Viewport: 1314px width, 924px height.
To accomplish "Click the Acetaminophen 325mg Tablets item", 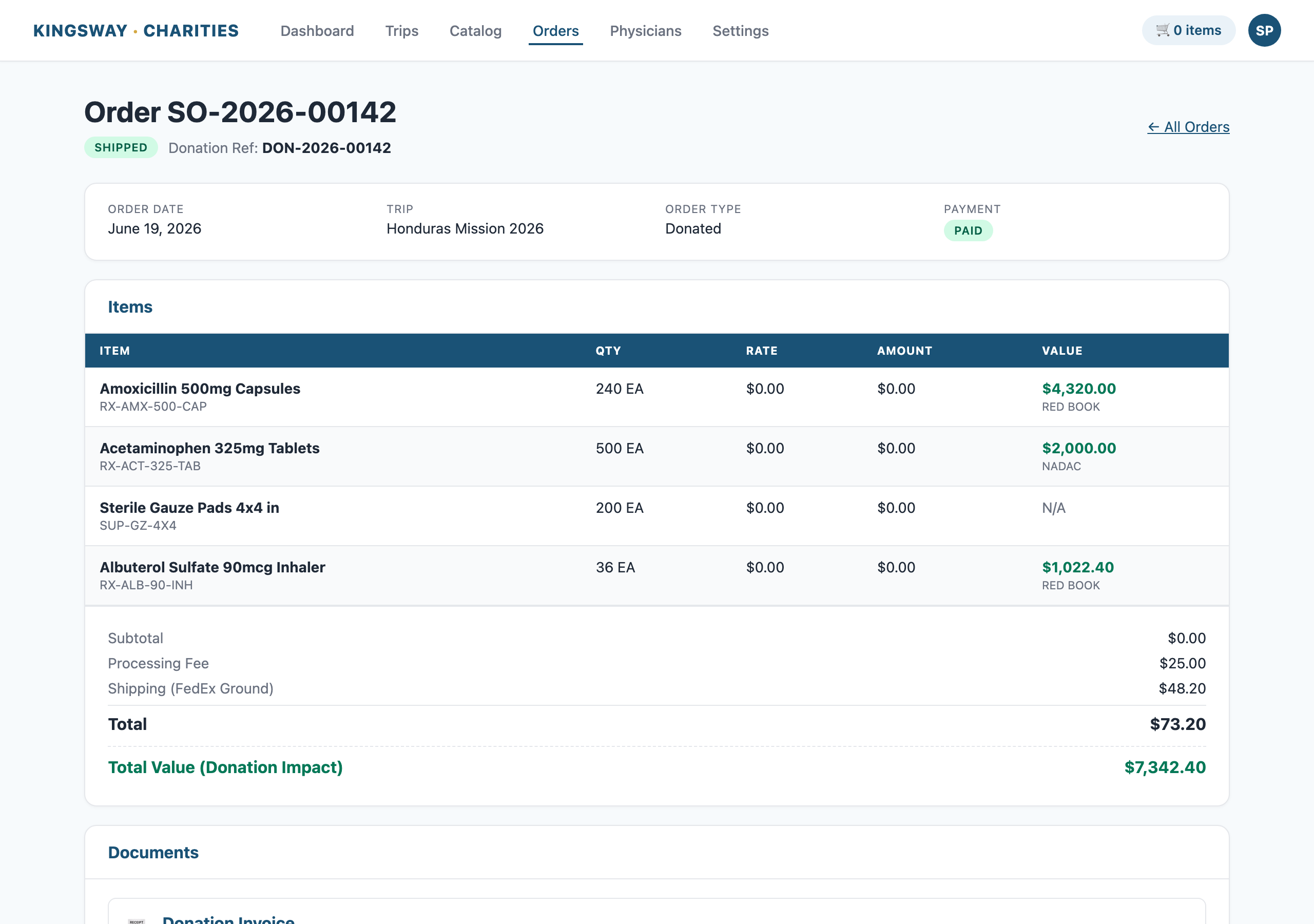I will [x=209, y=448].
